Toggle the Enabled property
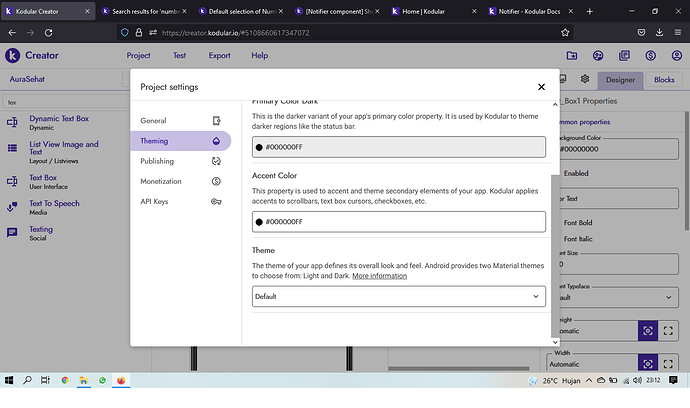Screen dimensions: 690x408 coord(576,173)
